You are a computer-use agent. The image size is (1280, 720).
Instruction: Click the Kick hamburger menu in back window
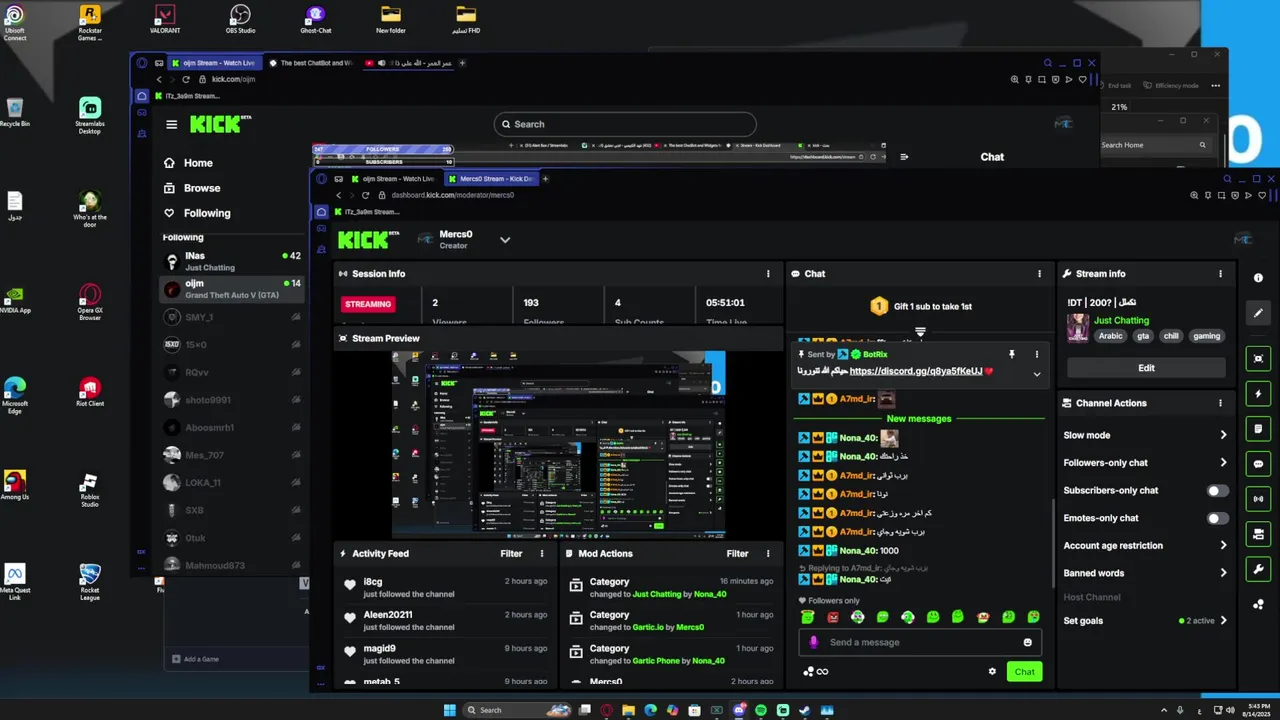(x=171, y=125)
